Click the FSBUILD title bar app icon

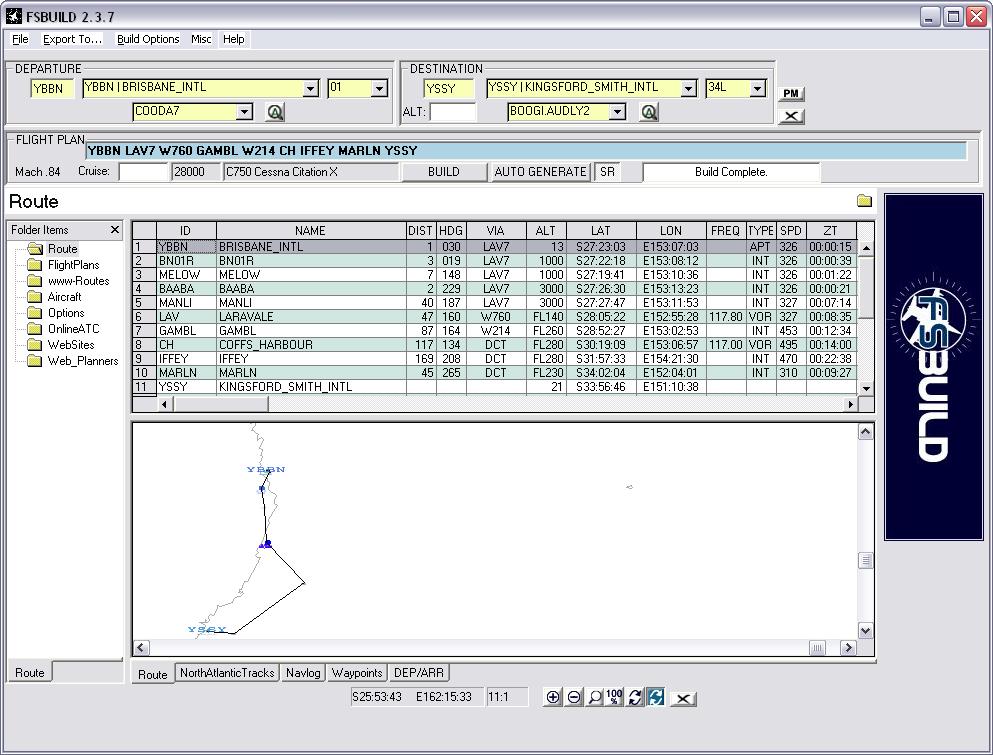14,15
